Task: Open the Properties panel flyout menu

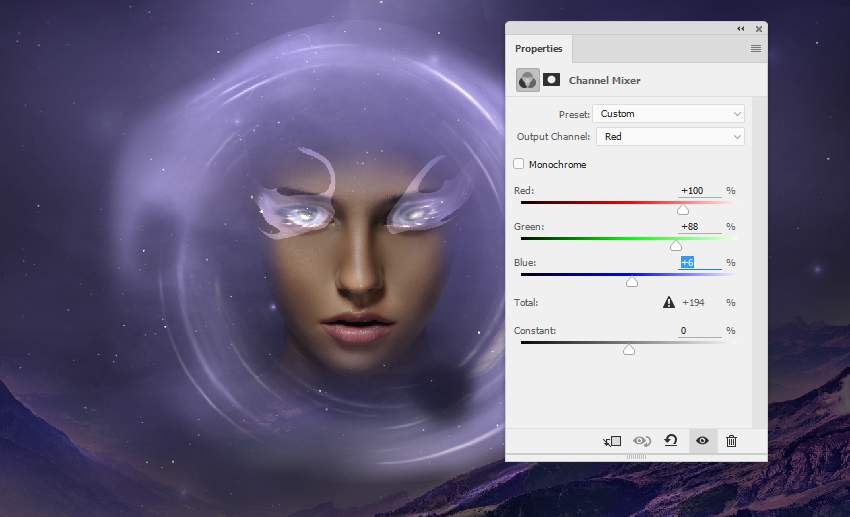Action: (x=756, y=49)
